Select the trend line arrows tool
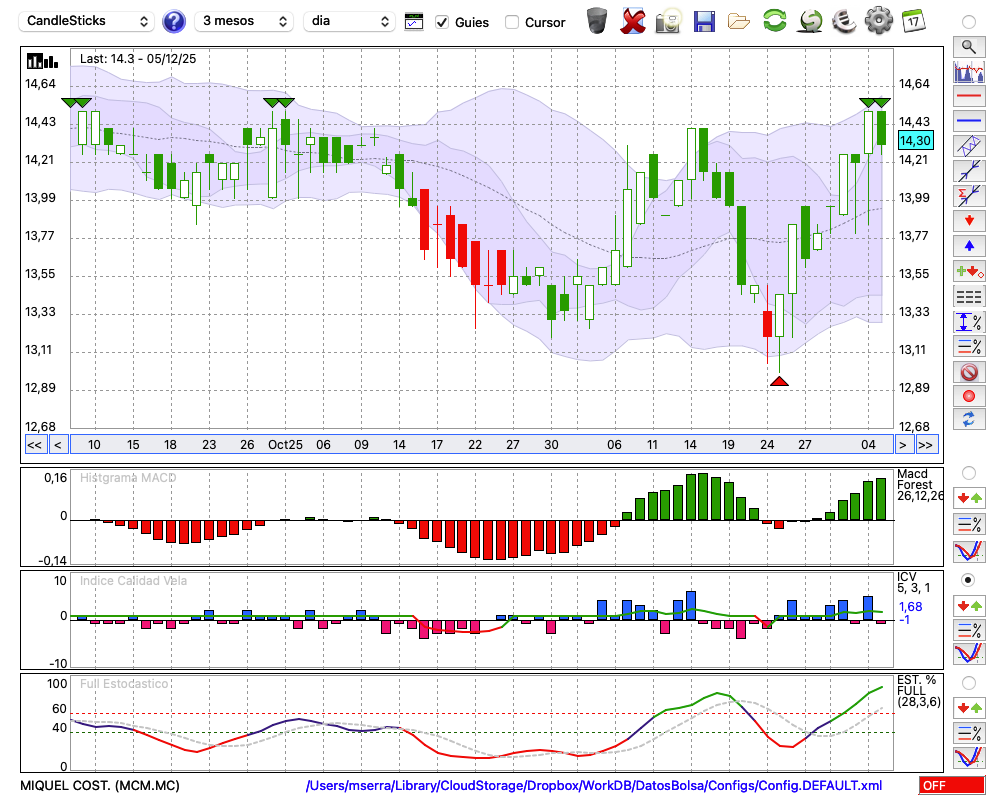This screenshot has height=800, width=1000. point(969,171)
